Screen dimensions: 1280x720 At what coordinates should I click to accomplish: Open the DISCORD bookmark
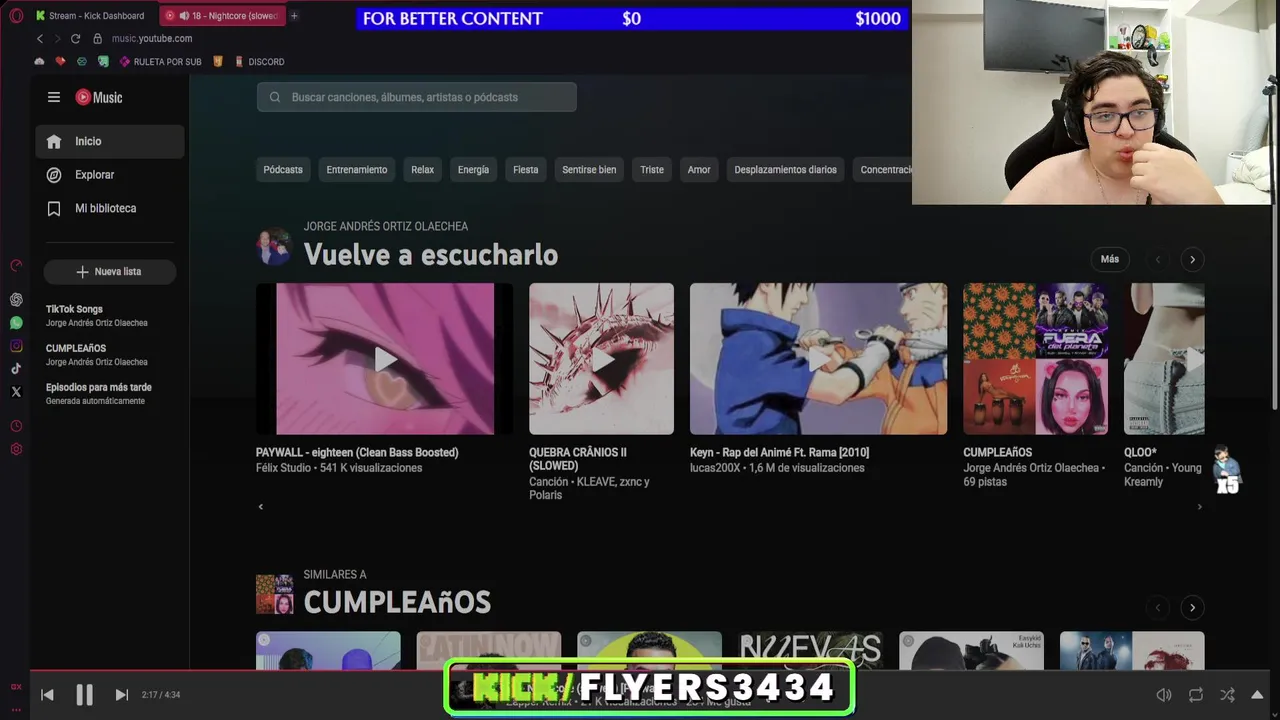click(259, 62)
